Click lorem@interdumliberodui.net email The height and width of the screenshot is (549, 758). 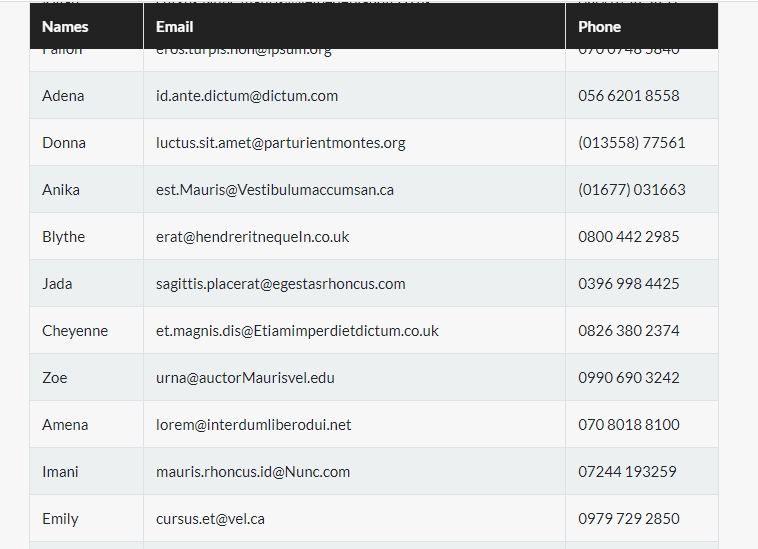tap(253, 424)
